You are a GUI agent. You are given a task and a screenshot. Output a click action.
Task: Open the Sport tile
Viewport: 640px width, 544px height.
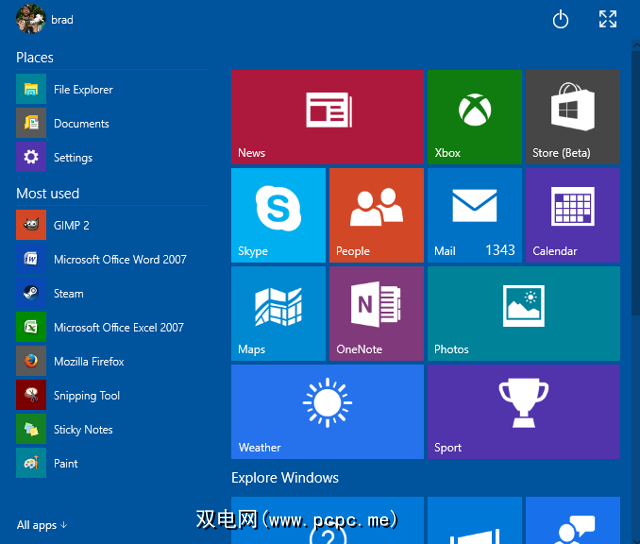(x=524, y=412)
